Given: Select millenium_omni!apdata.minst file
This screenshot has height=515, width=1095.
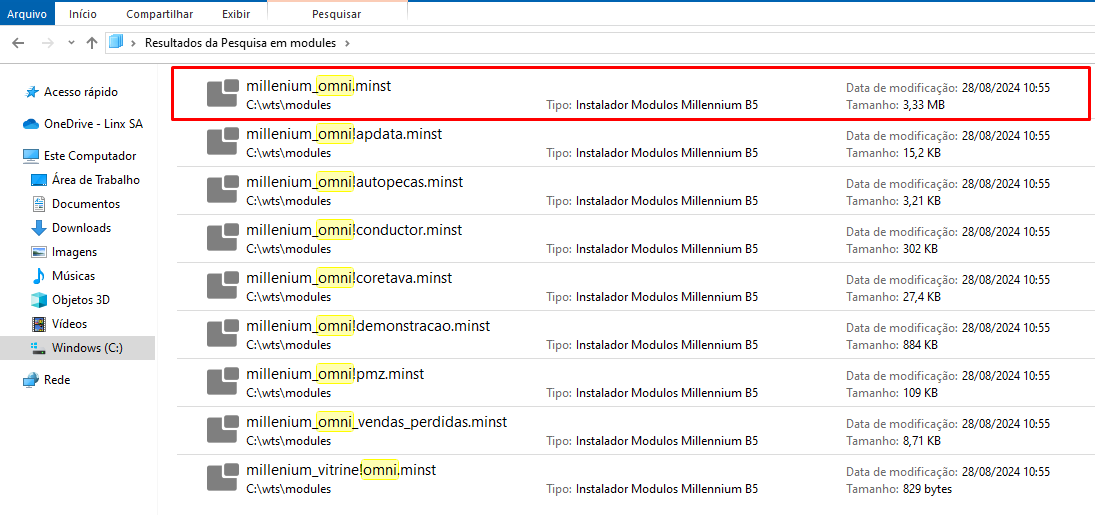Looking at the screenshot, I should point(344,133).
